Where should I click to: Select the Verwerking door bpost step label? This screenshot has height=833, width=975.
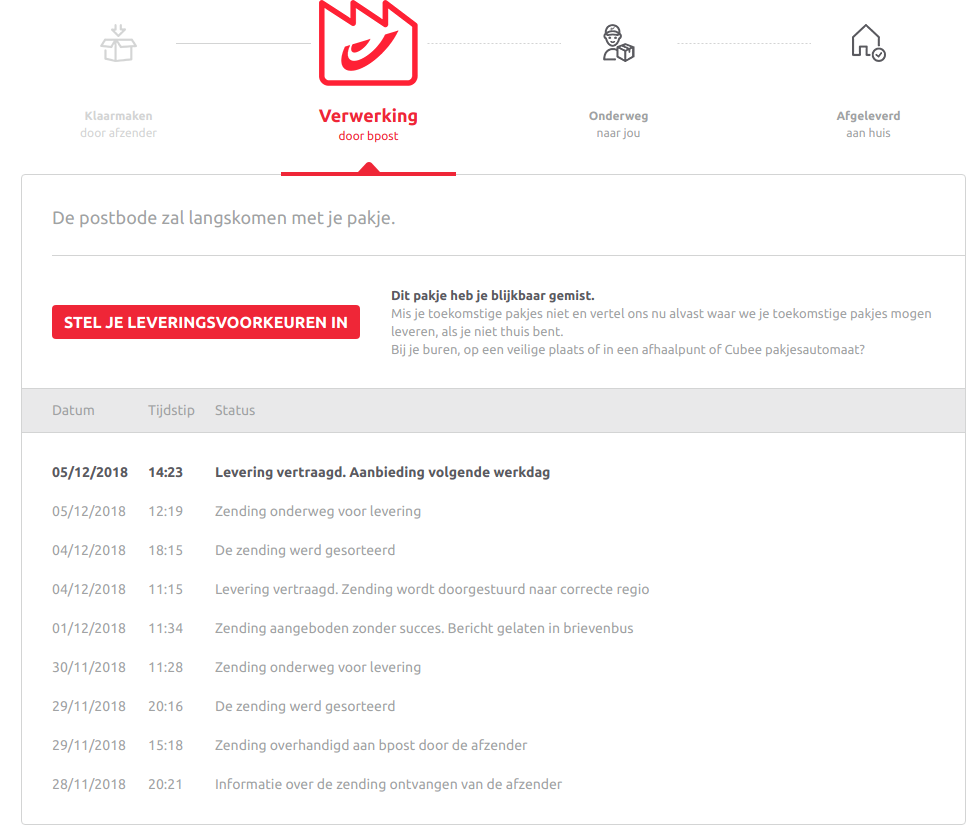point(368,124)
